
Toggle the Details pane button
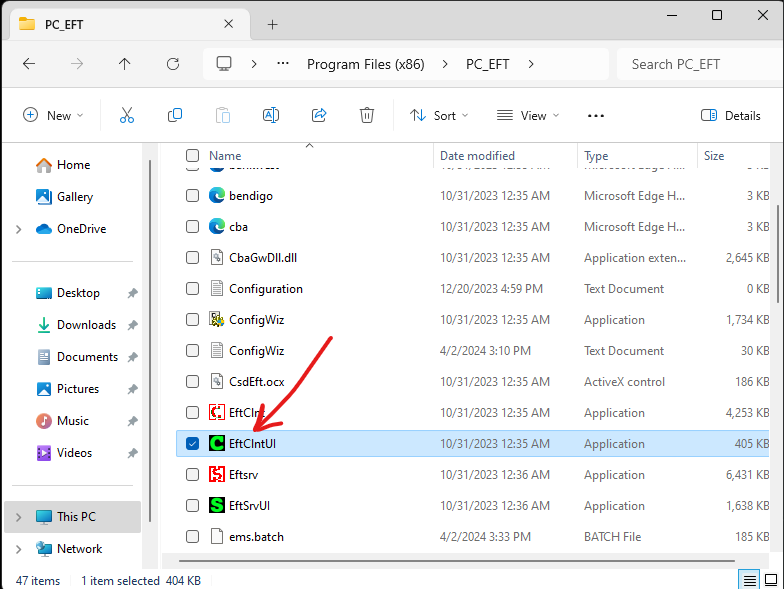tap(731, 115)
